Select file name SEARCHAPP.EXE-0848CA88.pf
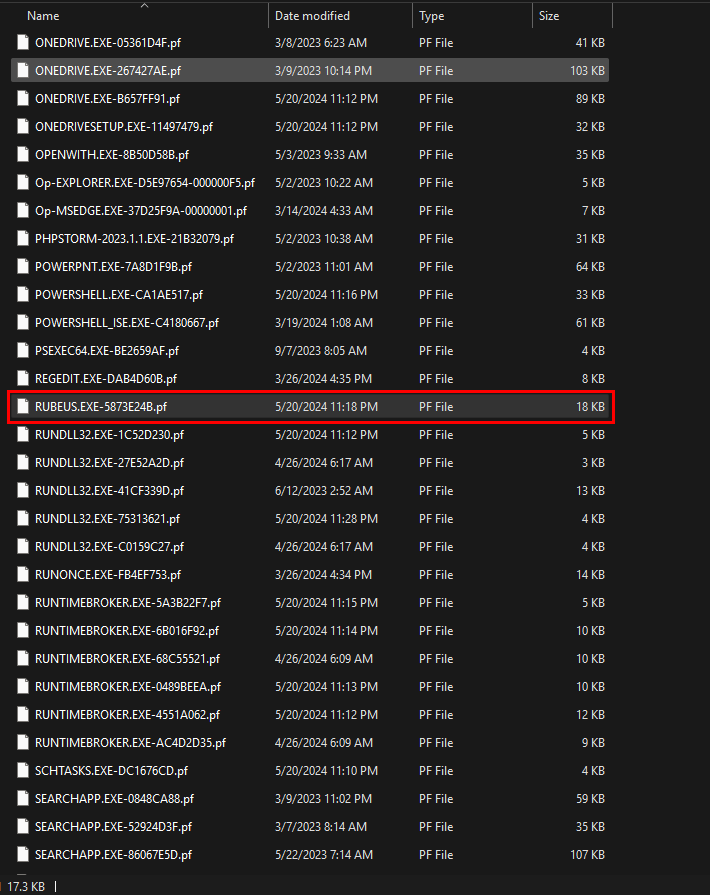710x895 pixels. point(114,798)
